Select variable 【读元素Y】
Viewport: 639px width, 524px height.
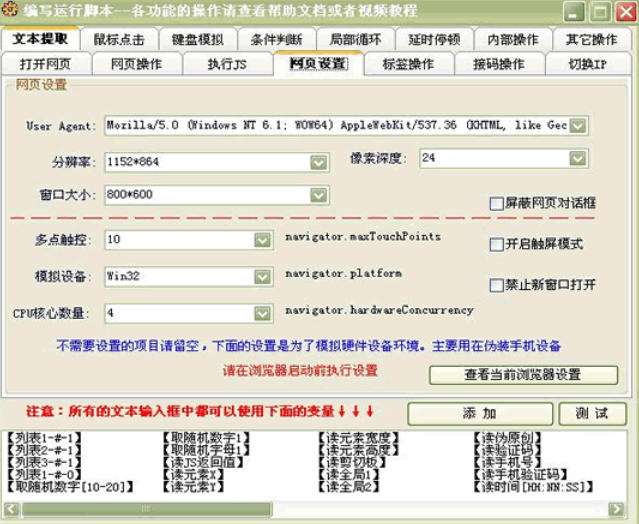193,487
